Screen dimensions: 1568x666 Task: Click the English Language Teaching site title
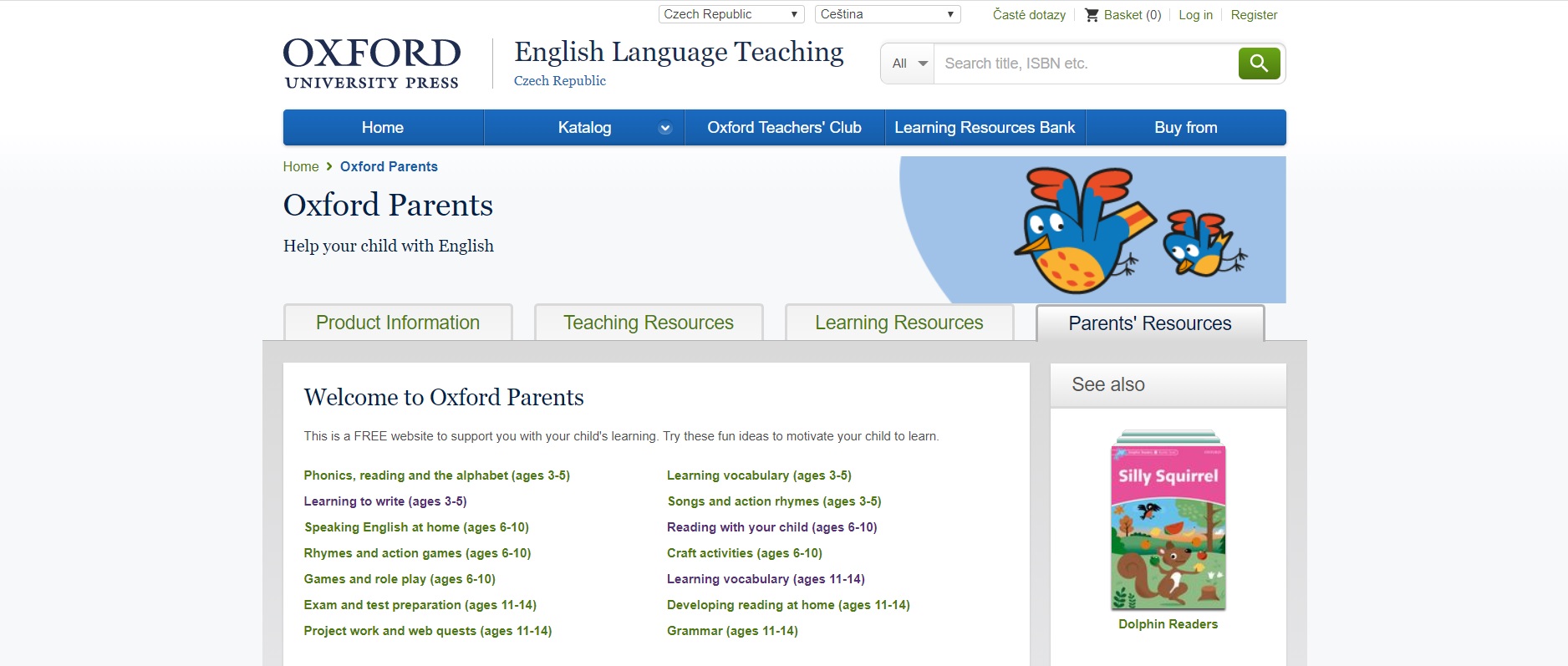tap(679, 52)
